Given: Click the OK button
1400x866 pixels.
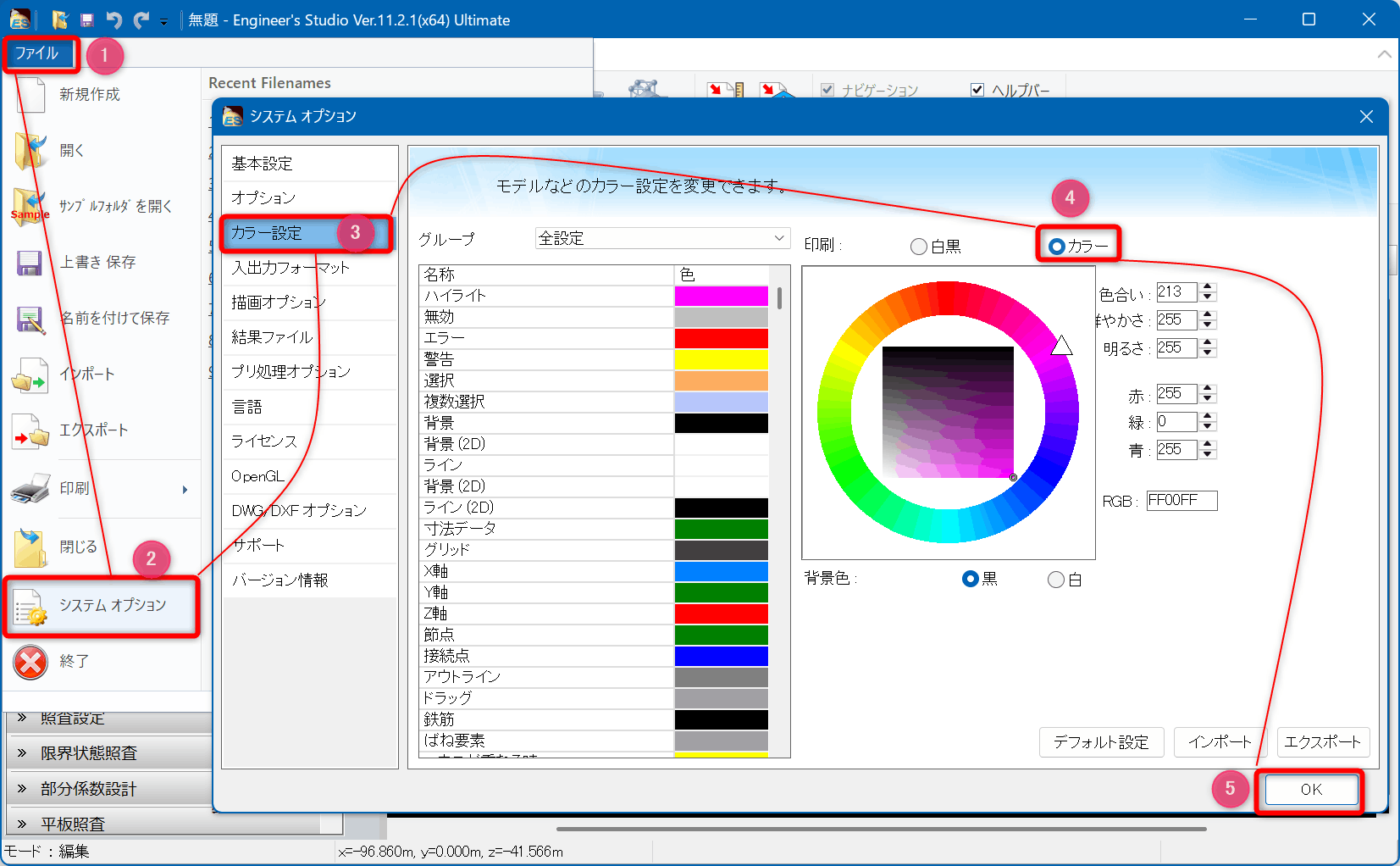Looking at the screenshot, I should (1311, 790).
